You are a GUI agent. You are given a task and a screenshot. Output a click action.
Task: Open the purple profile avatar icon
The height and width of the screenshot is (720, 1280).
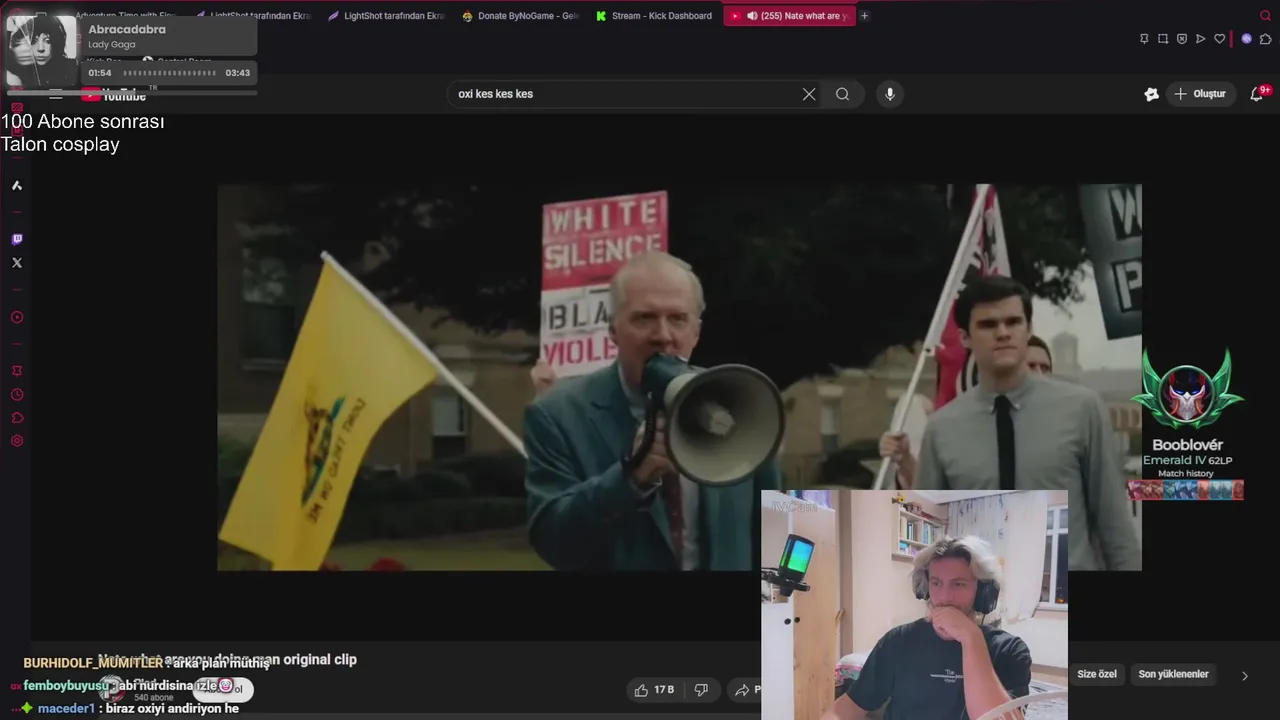coord(1246,39)
